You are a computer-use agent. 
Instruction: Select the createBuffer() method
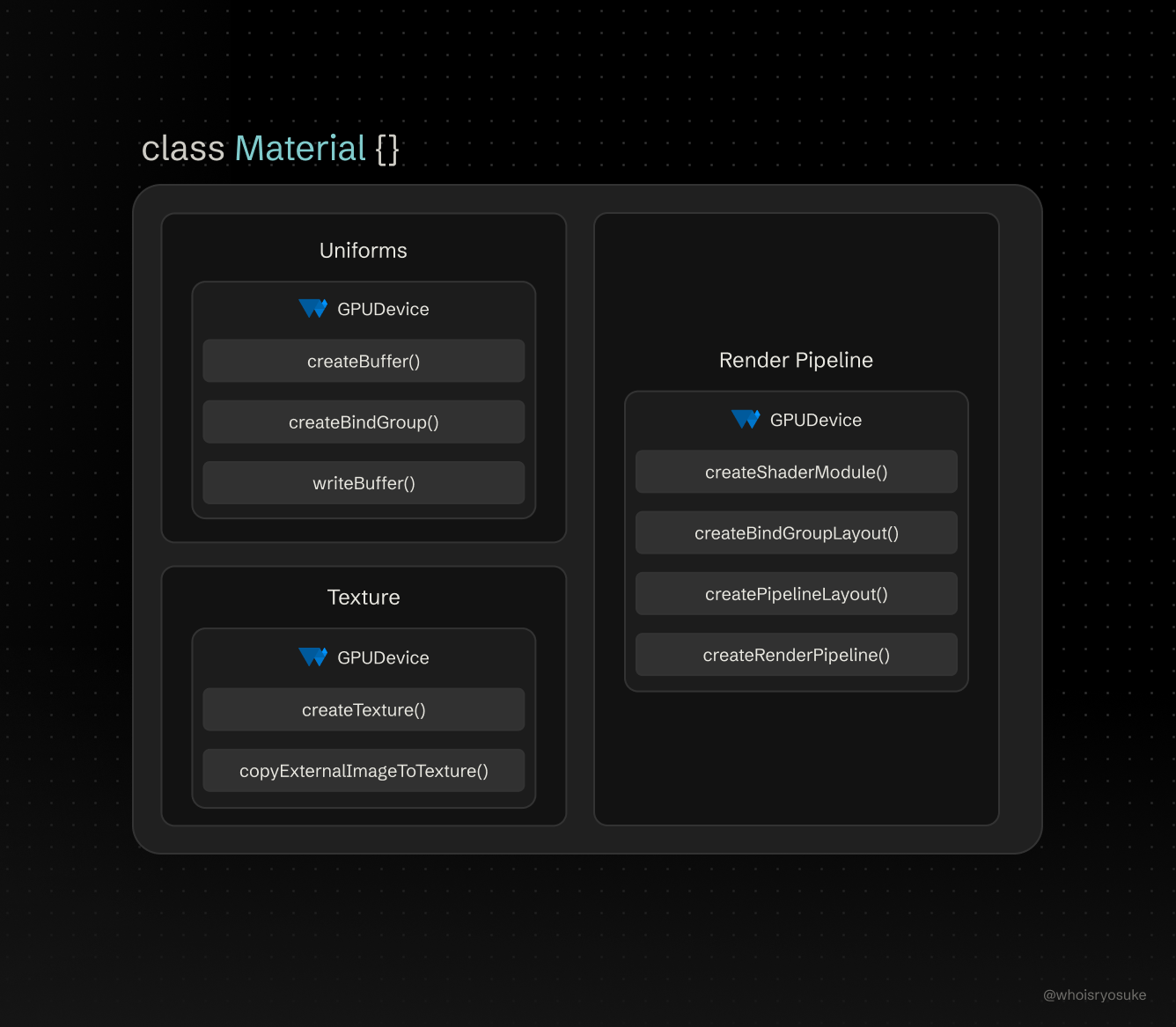coord(364,361)
